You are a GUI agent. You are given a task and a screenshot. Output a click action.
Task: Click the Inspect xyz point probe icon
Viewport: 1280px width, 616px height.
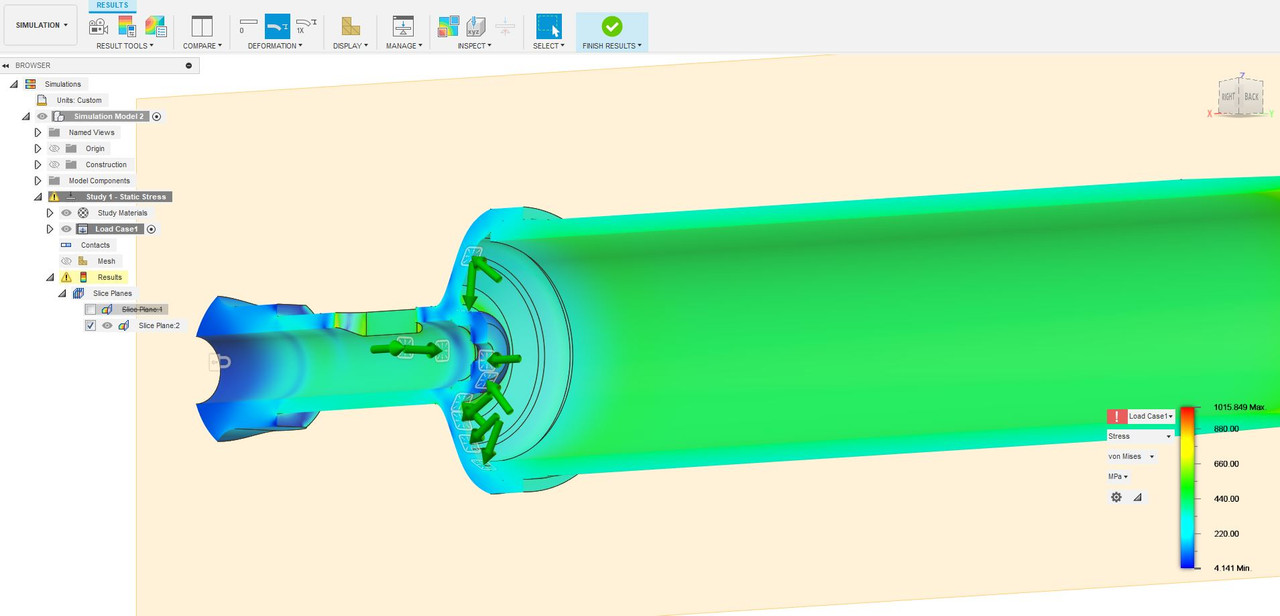click(x=477, y=26)
